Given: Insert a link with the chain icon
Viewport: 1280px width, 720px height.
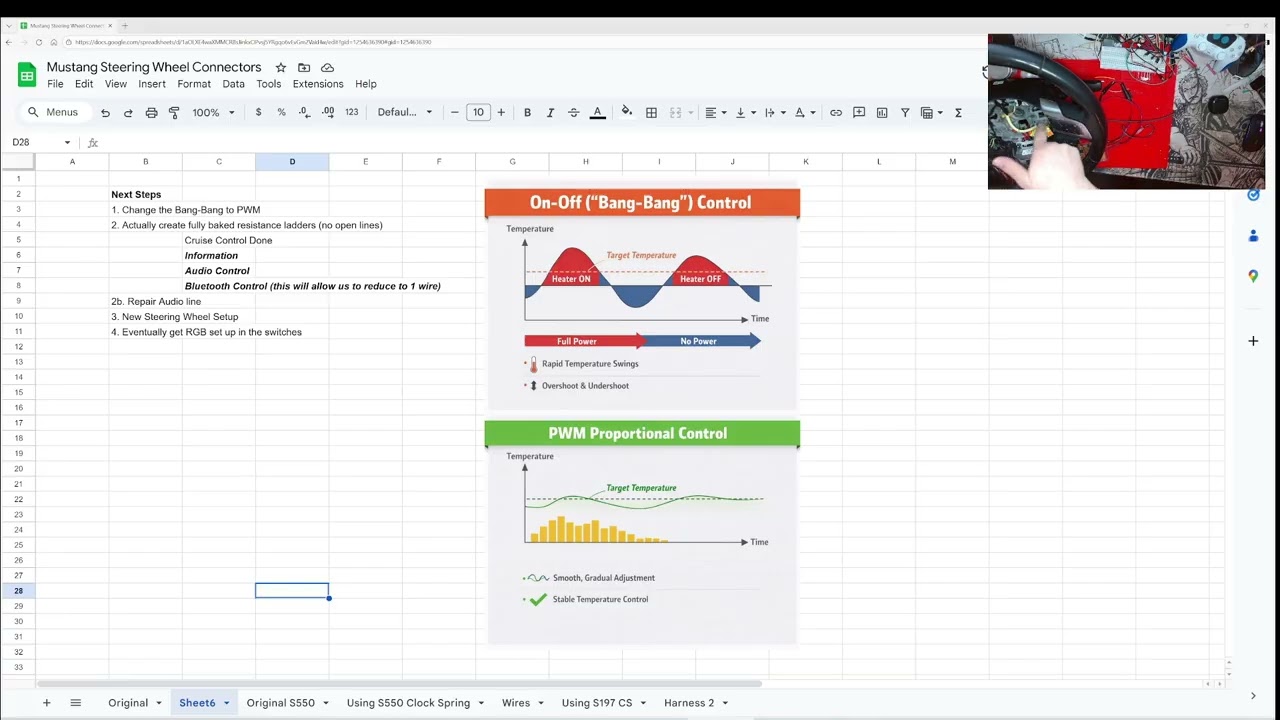Looking at the screenshot, I should 836,113.
